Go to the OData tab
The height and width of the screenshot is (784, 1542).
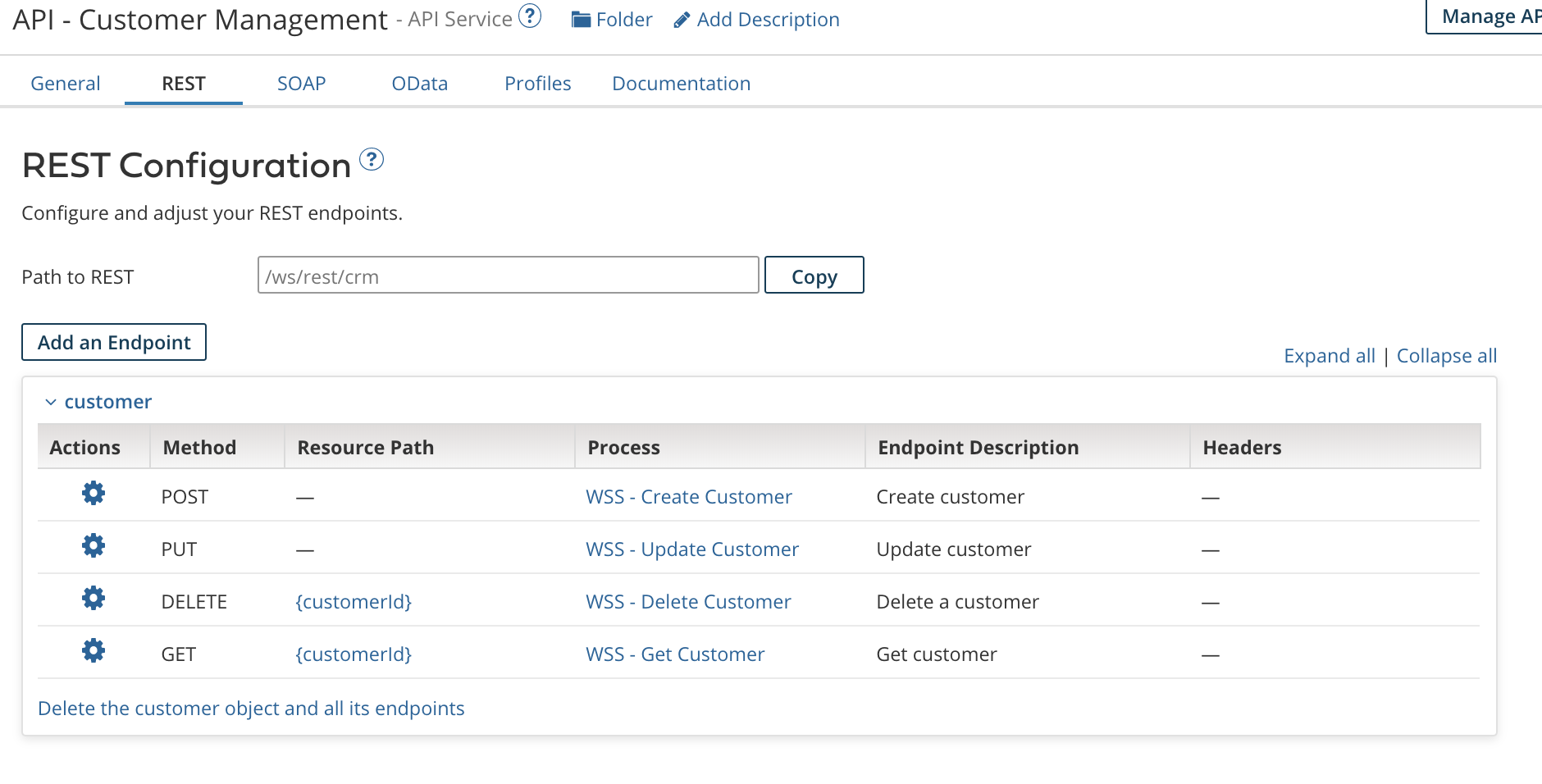[x=419, y=84]
